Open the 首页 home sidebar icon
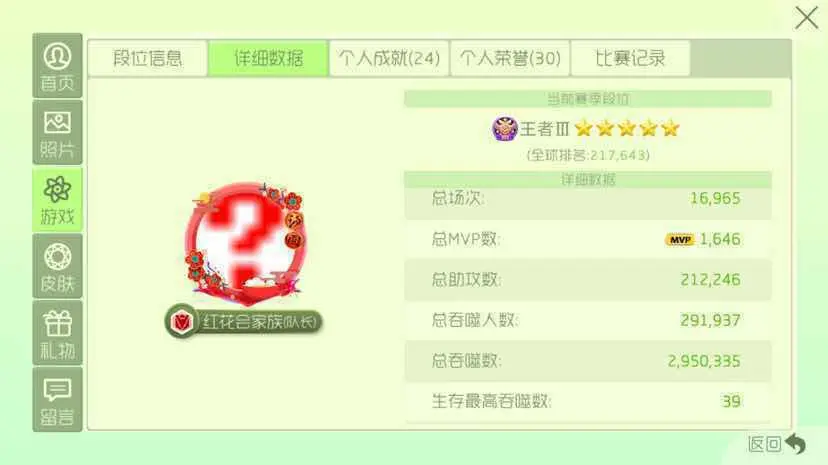Viewport: 828px width, 465px height. (57, 65)
